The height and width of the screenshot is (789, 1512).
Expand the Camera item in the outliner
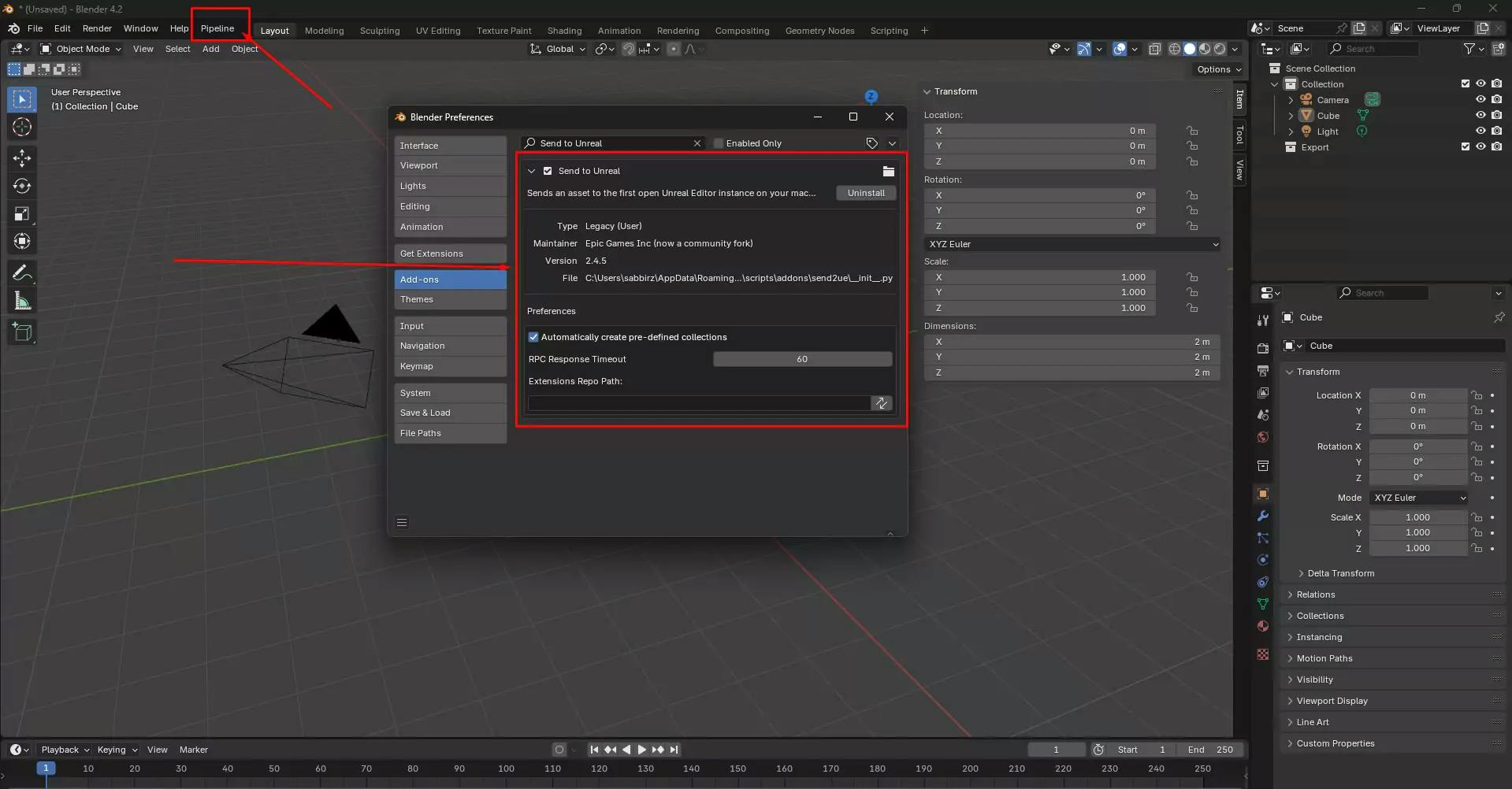1290,100
